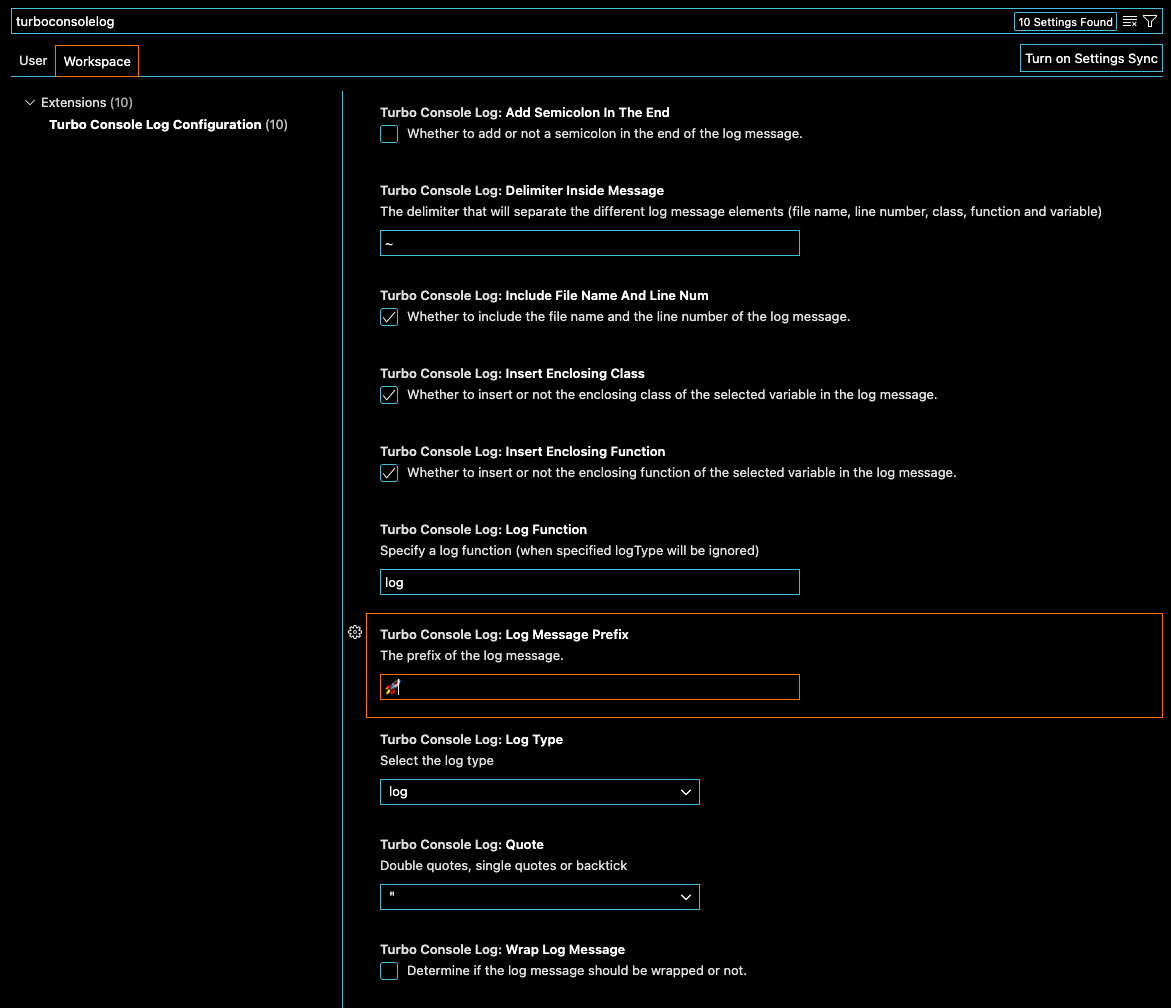Click the 10 Settings Found badge
Screen dimensions: 1171x1008
tap(1065, 22)
